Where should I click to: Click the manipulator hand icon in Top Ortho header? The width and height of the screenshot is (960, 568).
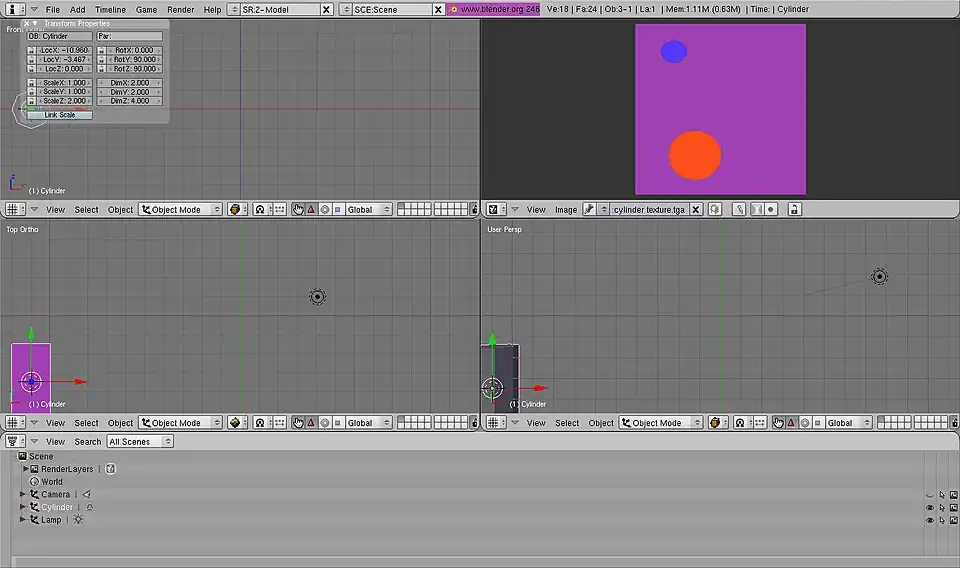coord(298,423)
